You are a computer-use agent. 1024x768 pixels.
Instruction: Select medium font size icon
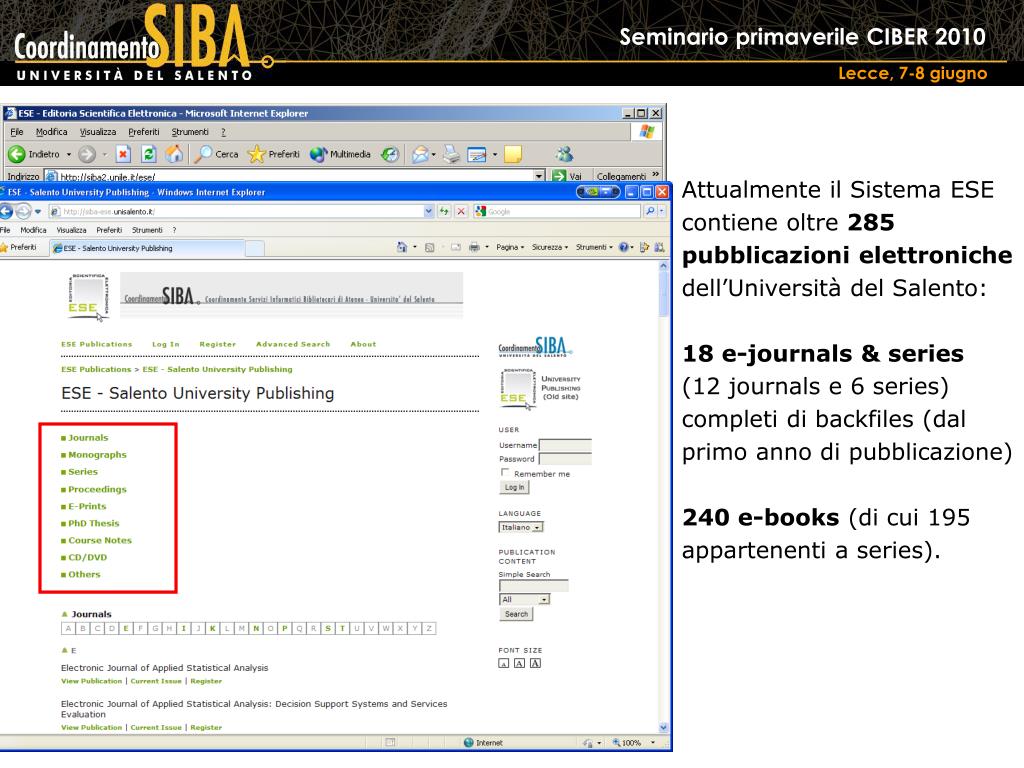click(x=519, y=664)
